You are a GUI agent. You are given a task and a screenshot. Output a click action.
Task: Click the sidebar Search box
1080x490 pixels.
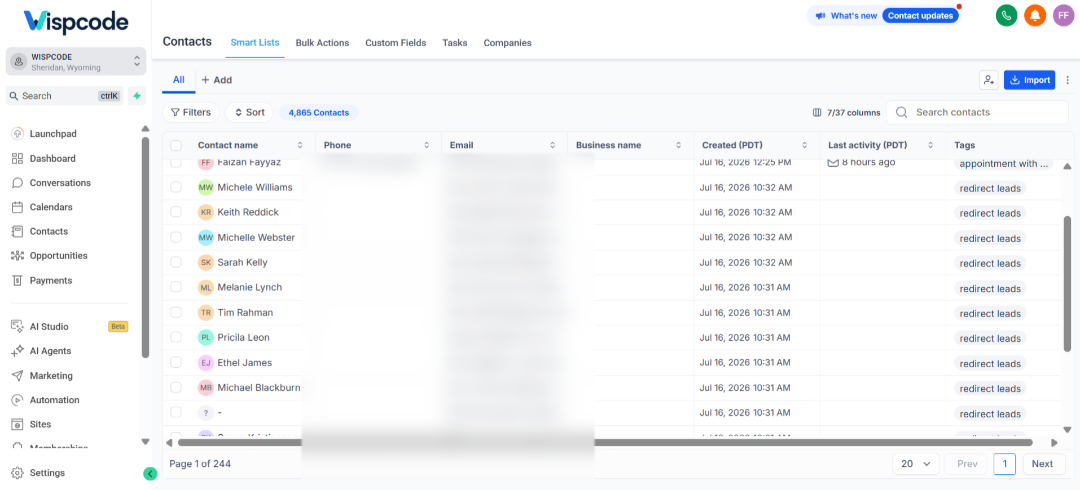coord(65,96)
